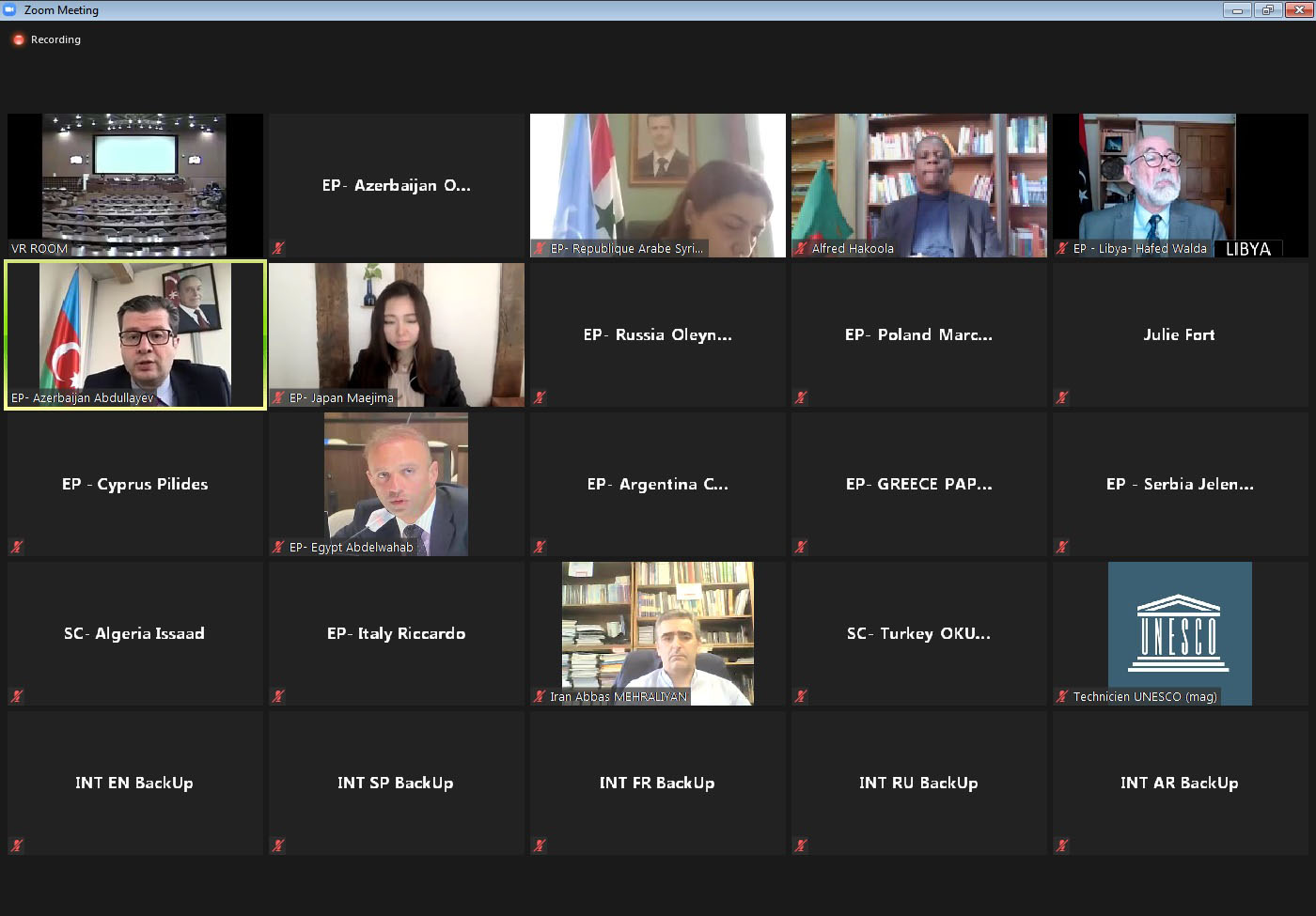Click the 'Zoom Meeting' window title

[61, 10]
